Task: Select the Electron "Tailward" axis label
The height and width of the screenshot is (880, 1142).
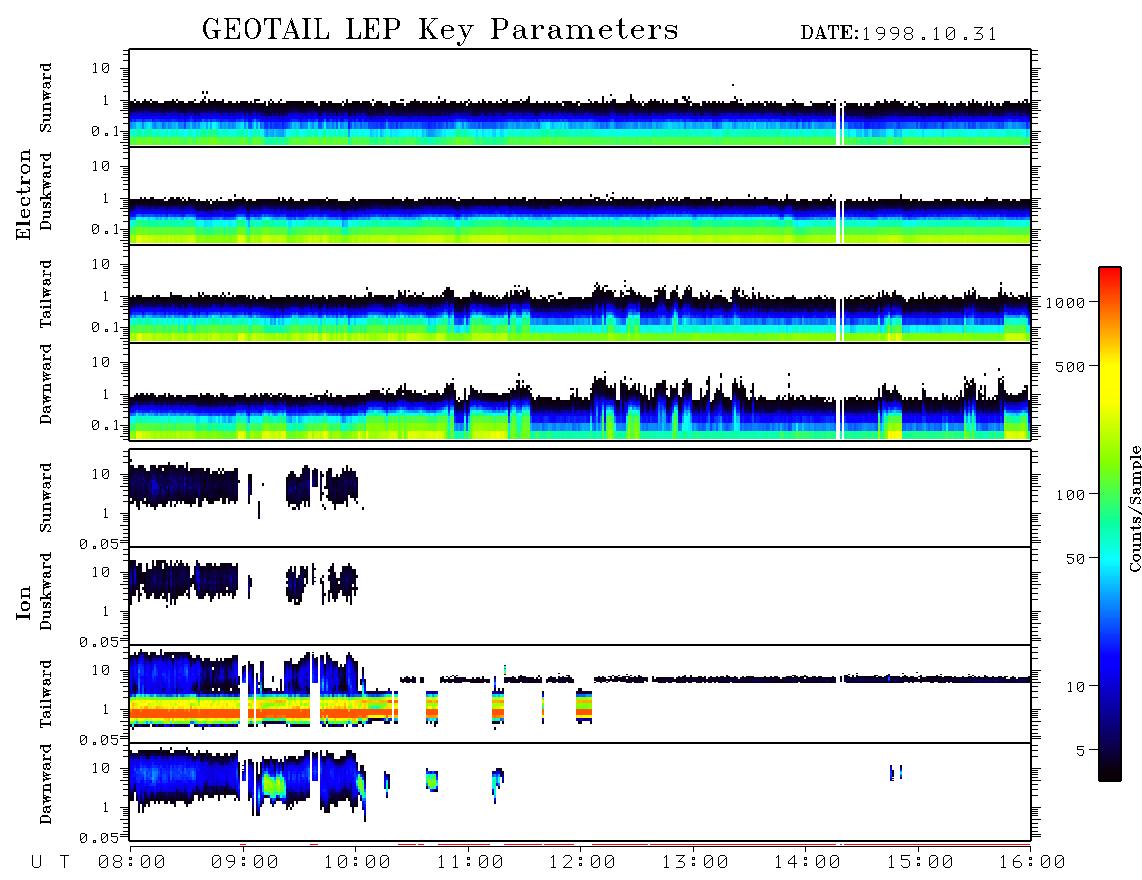Action: [x=46, y=294]
